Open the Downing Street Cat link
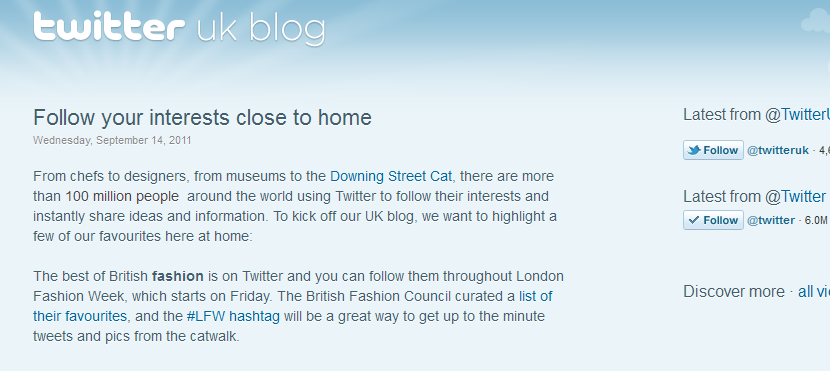Image resolution: width=830 pixels, height=371 pixels. tap(391, 176)
